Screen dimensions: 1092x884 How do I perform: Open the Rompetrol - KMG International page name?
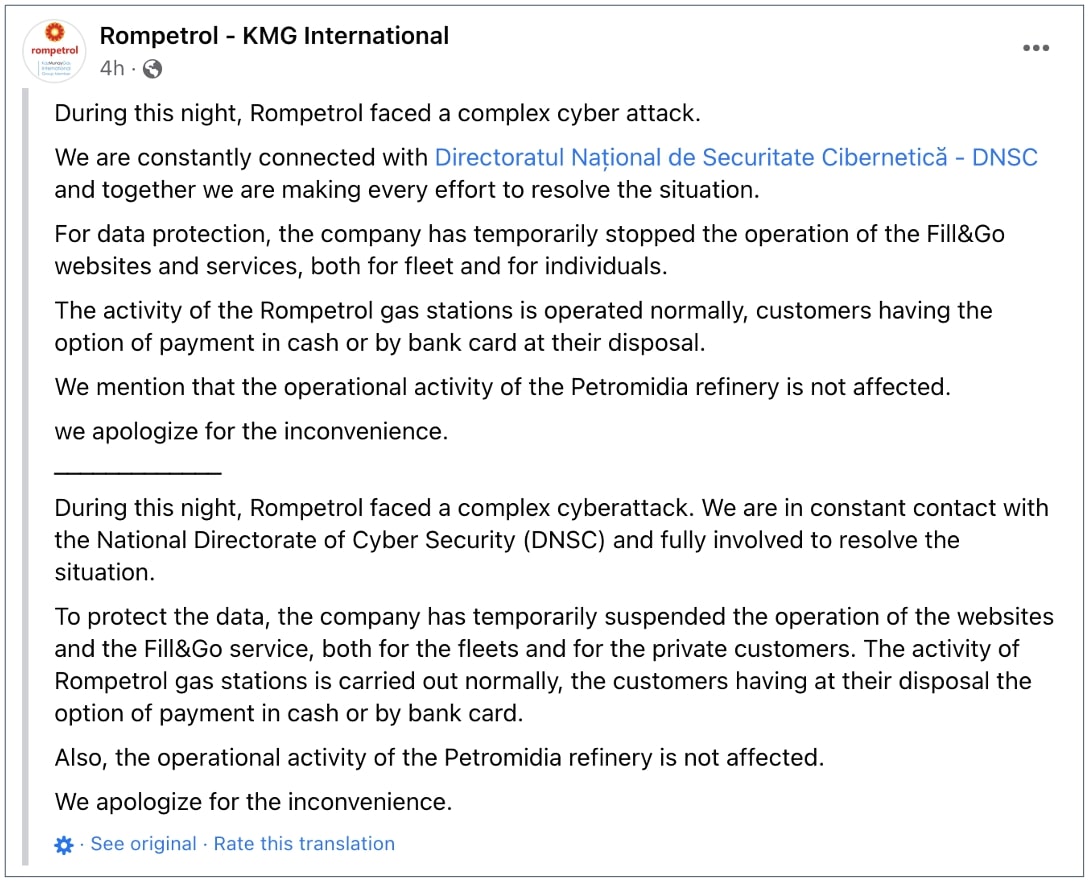click(274, 36)
